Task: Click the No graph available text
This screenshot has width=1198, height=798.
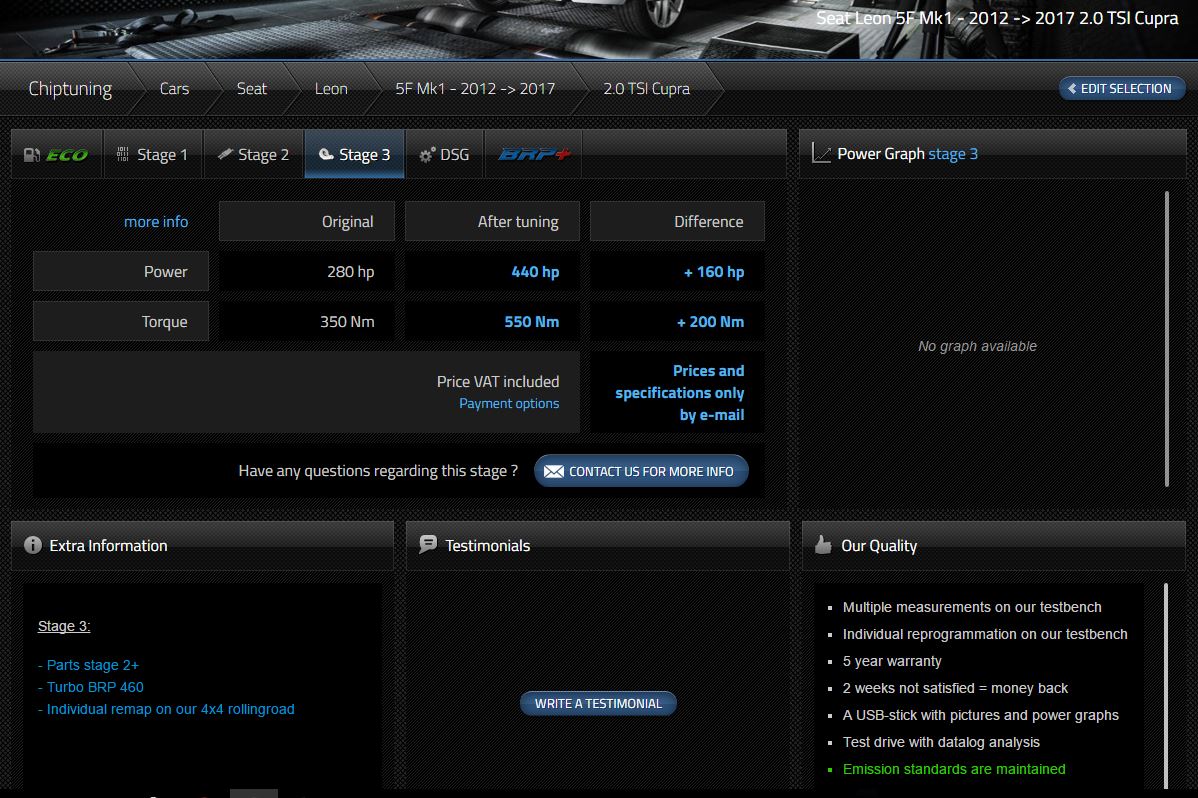Action: [977, 346]
